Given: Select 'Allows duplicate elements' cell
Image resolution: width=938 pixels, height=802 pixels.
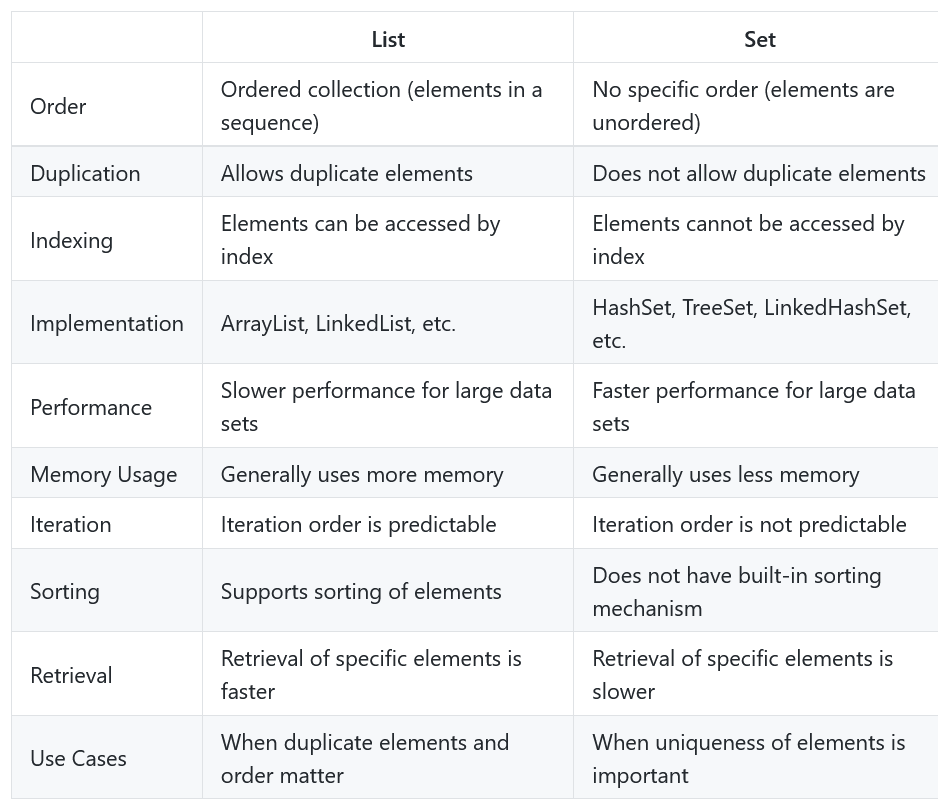Looking at the screenshot, I should pyautogui.click(x=346, y=173).
